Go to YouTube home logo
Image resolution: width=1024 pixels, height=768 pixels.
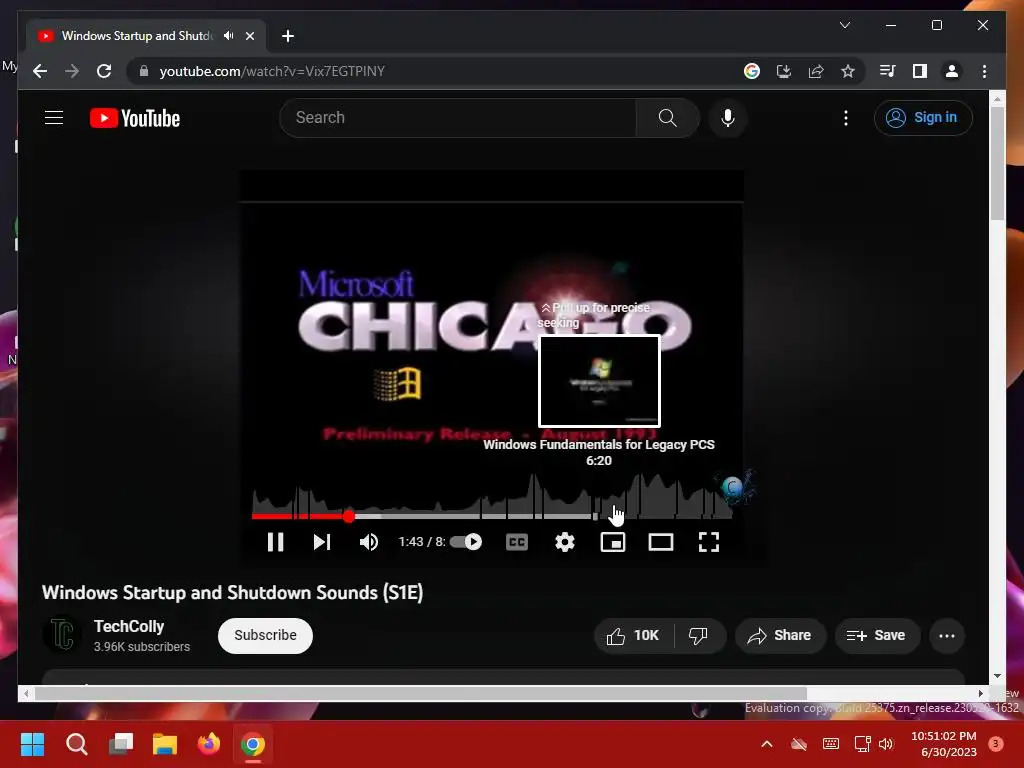pyautogui.click(x=135, y=118)
